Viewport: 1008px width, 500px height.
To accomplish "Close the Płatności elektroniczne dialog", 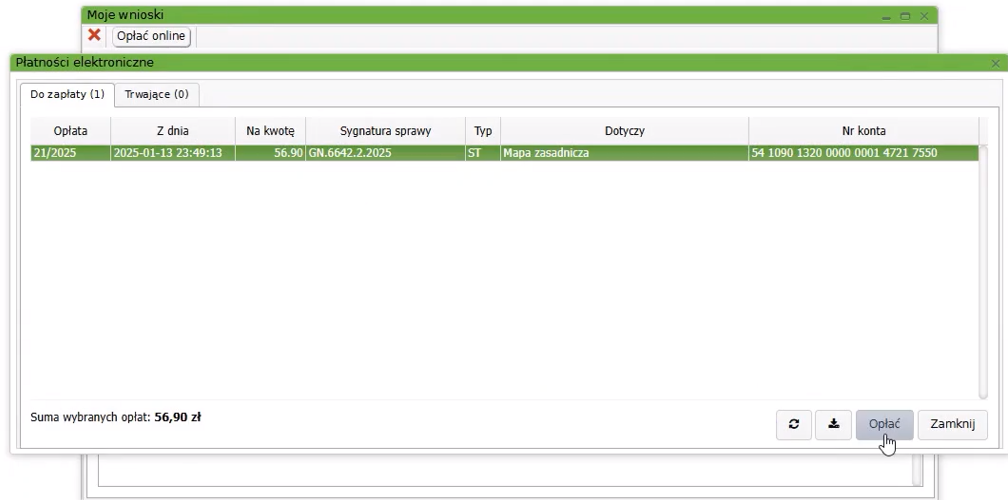I will 996,64.
